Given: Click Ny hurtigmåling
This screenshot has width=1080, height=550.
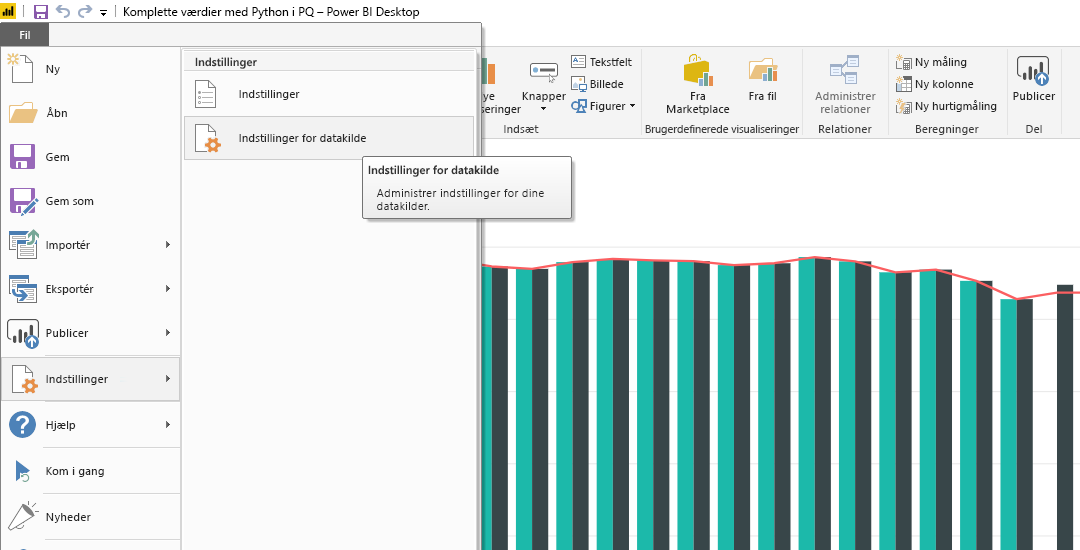Looking at the screenshot, I should pos(946,106).
